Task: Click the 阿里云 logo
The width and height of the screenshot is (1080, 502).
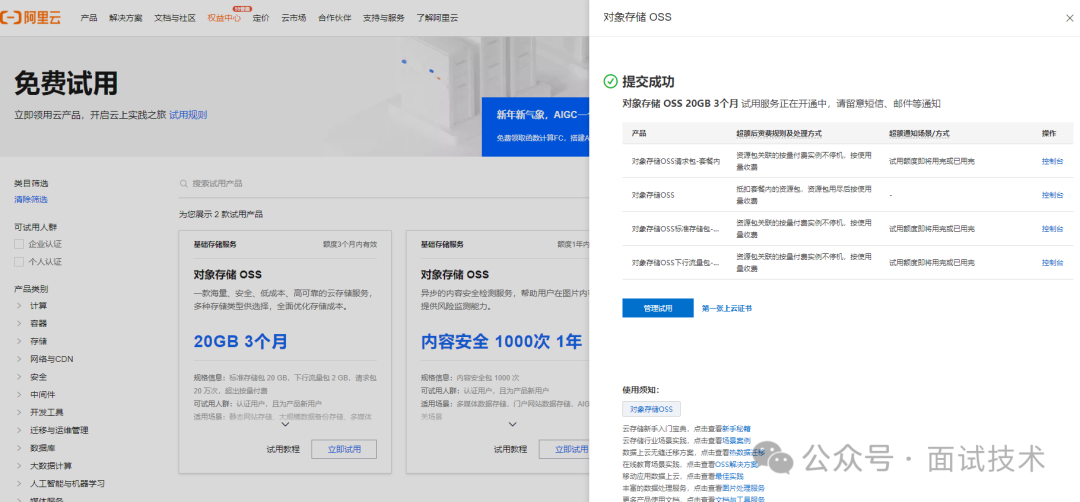Action: click(31, 18)
